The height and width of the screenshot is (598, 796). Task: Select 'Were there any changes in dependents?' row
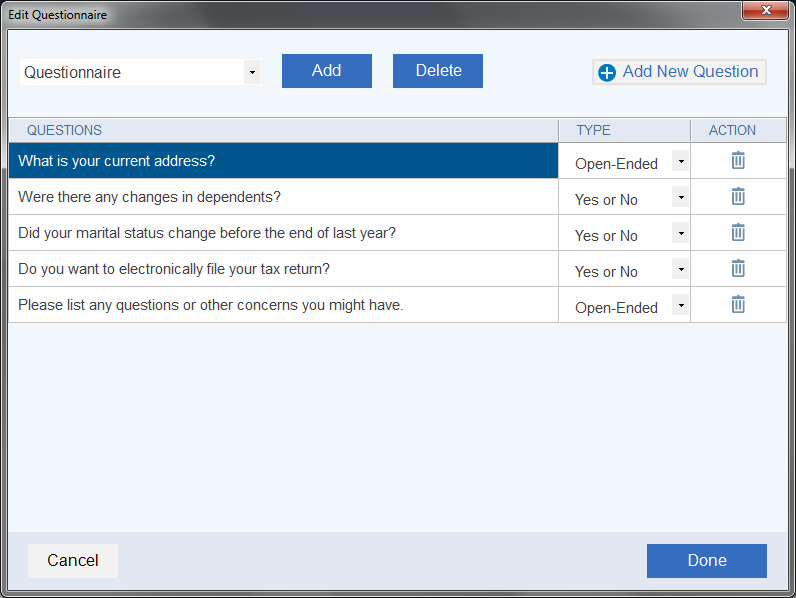click(283, 196)
